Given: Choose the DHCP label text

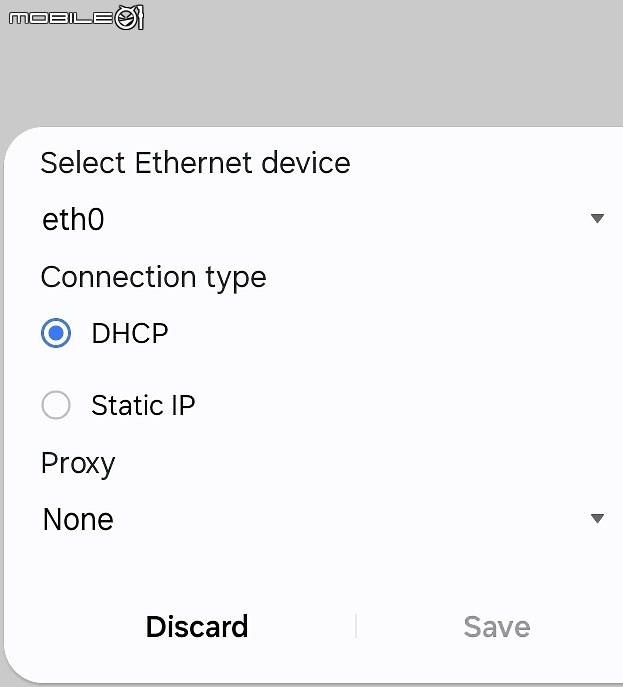Looking at the screenshot, I should (x=130, y=333).
